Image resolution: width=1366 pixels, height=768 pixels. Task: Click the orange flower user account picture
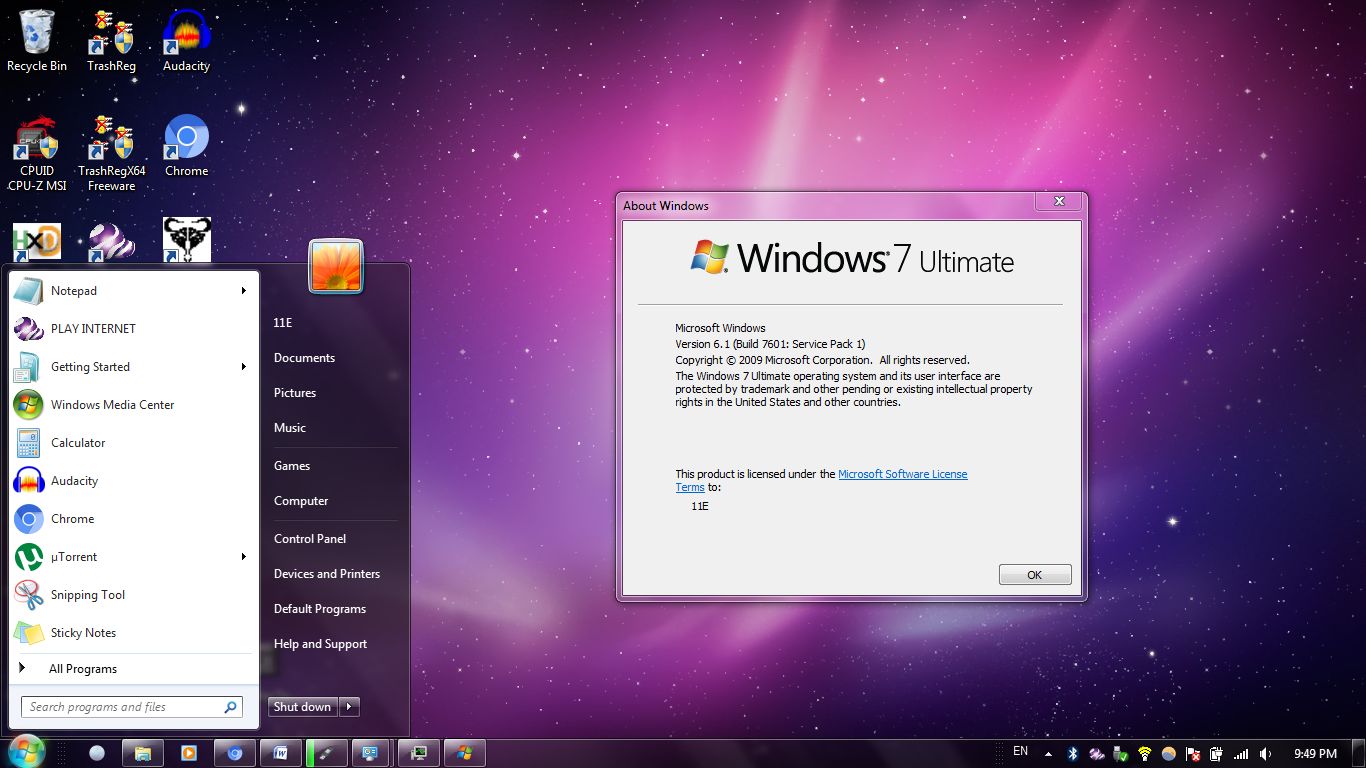point(336,266)
